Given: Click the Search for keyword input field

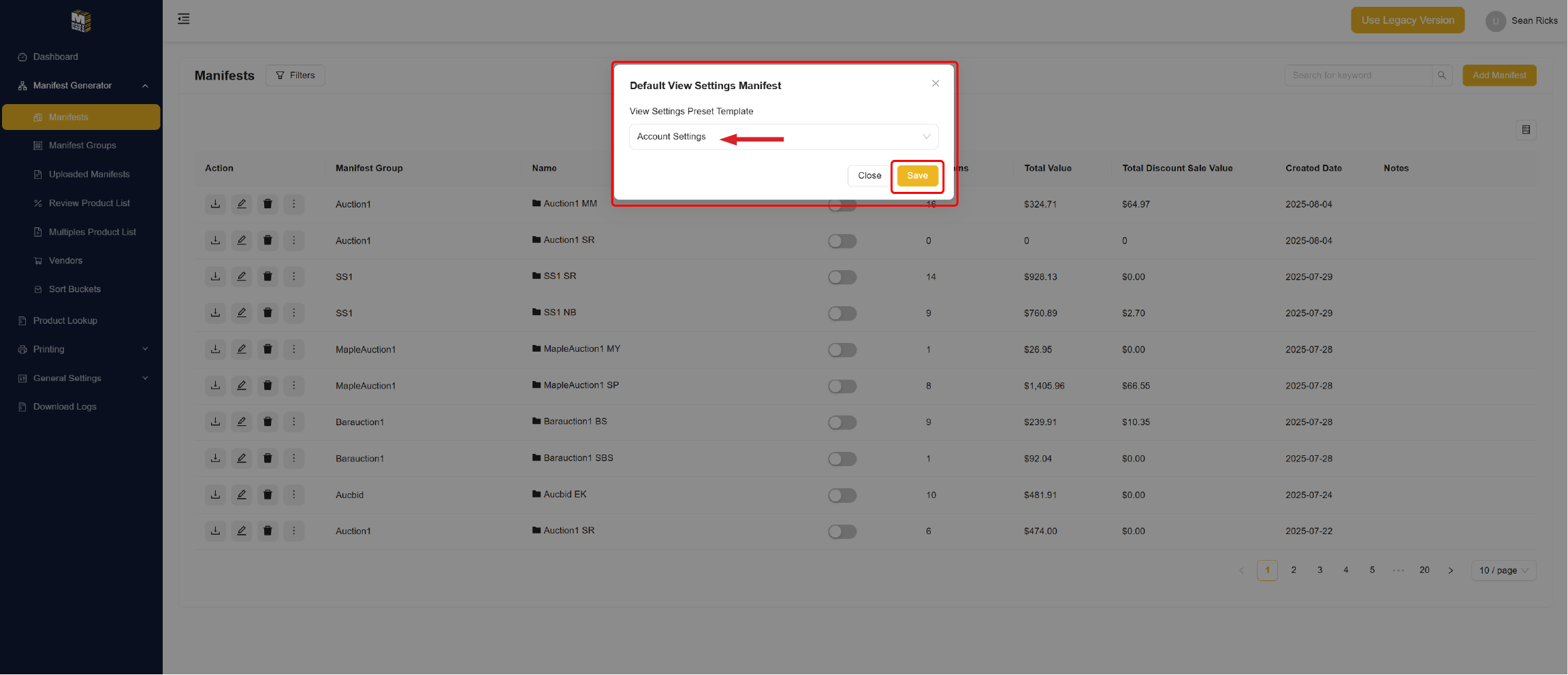Looking at the screenshot, I should pos(1357,76).
